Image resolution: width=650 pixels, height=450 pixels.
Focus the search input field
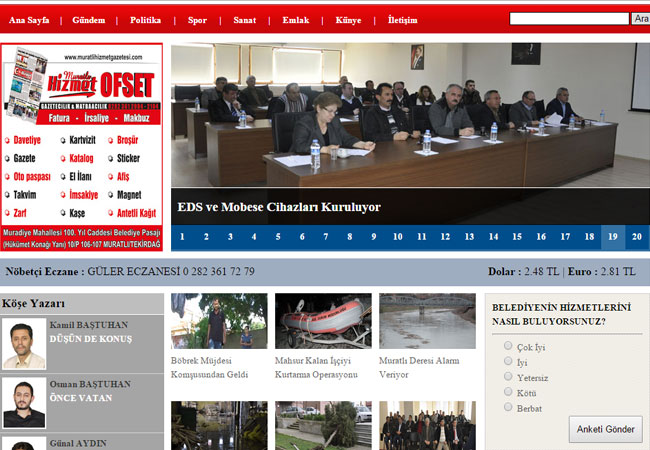coord(569,19)
